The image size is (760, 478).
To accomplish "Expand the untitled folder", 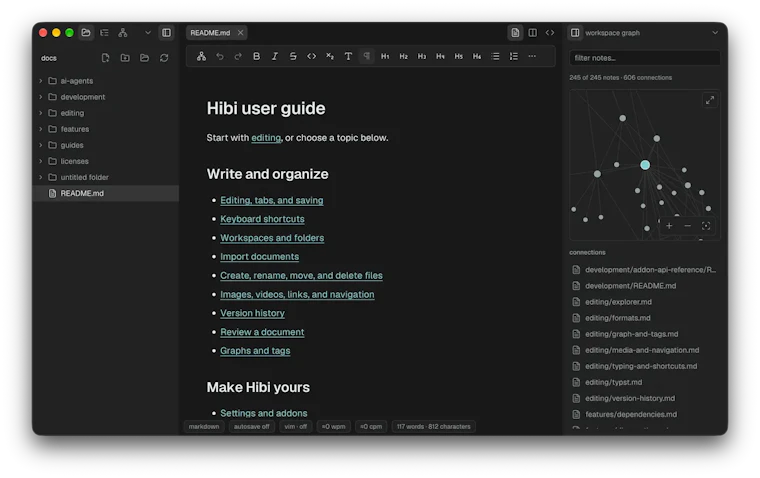I will point(41,177).
